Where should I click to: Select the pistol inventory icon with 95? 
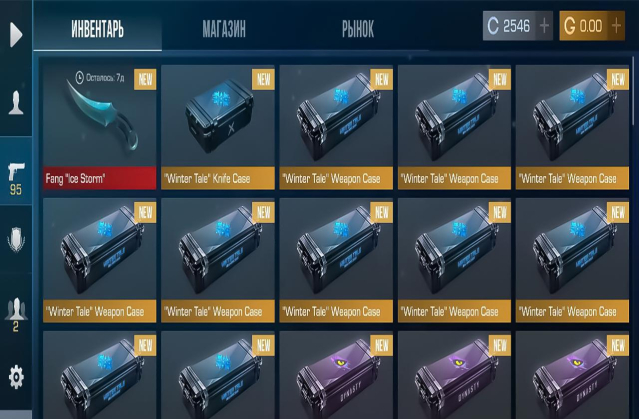[x=16, y=178]
